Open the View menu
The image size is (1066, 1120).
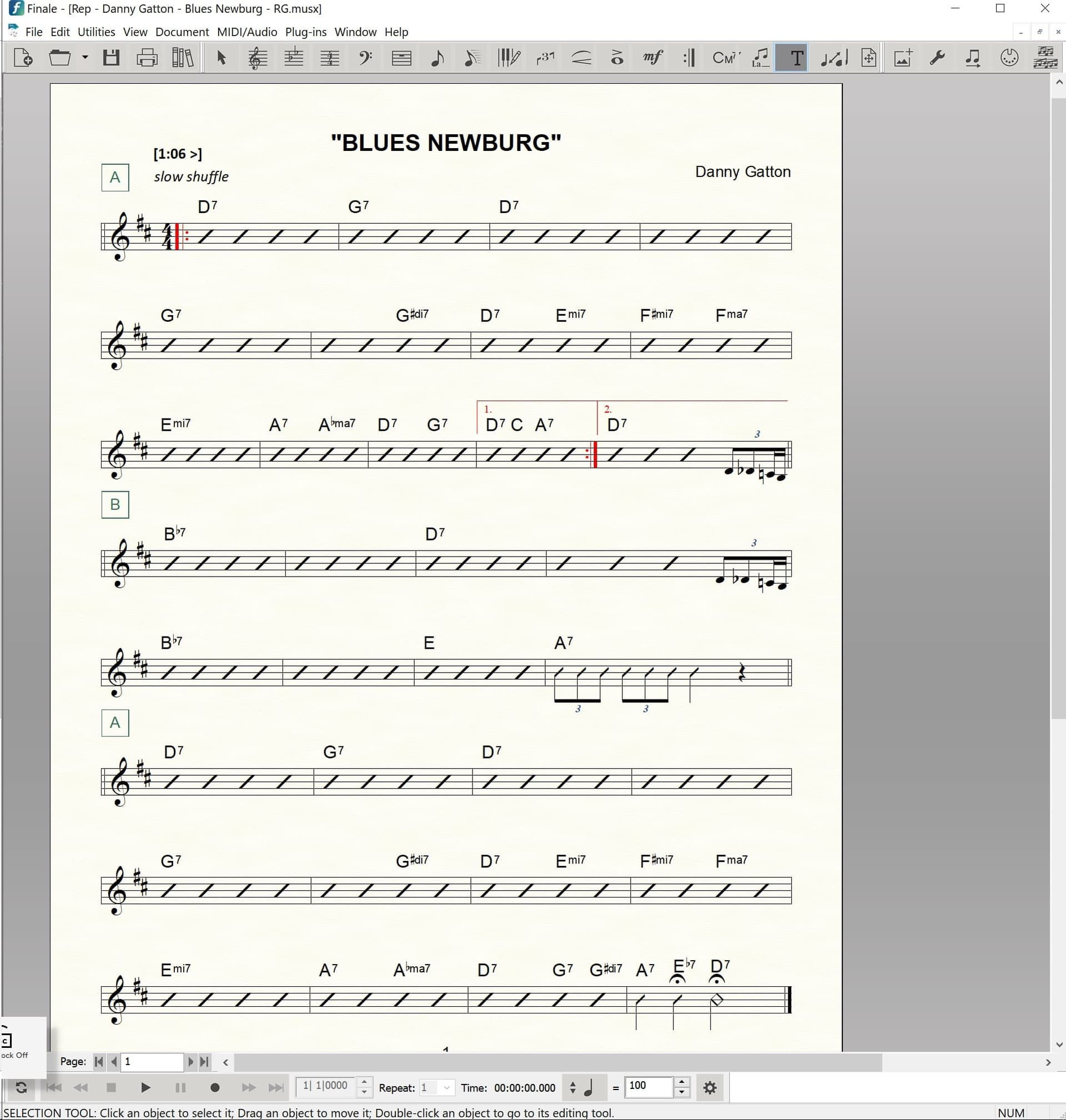coord(135,32)
